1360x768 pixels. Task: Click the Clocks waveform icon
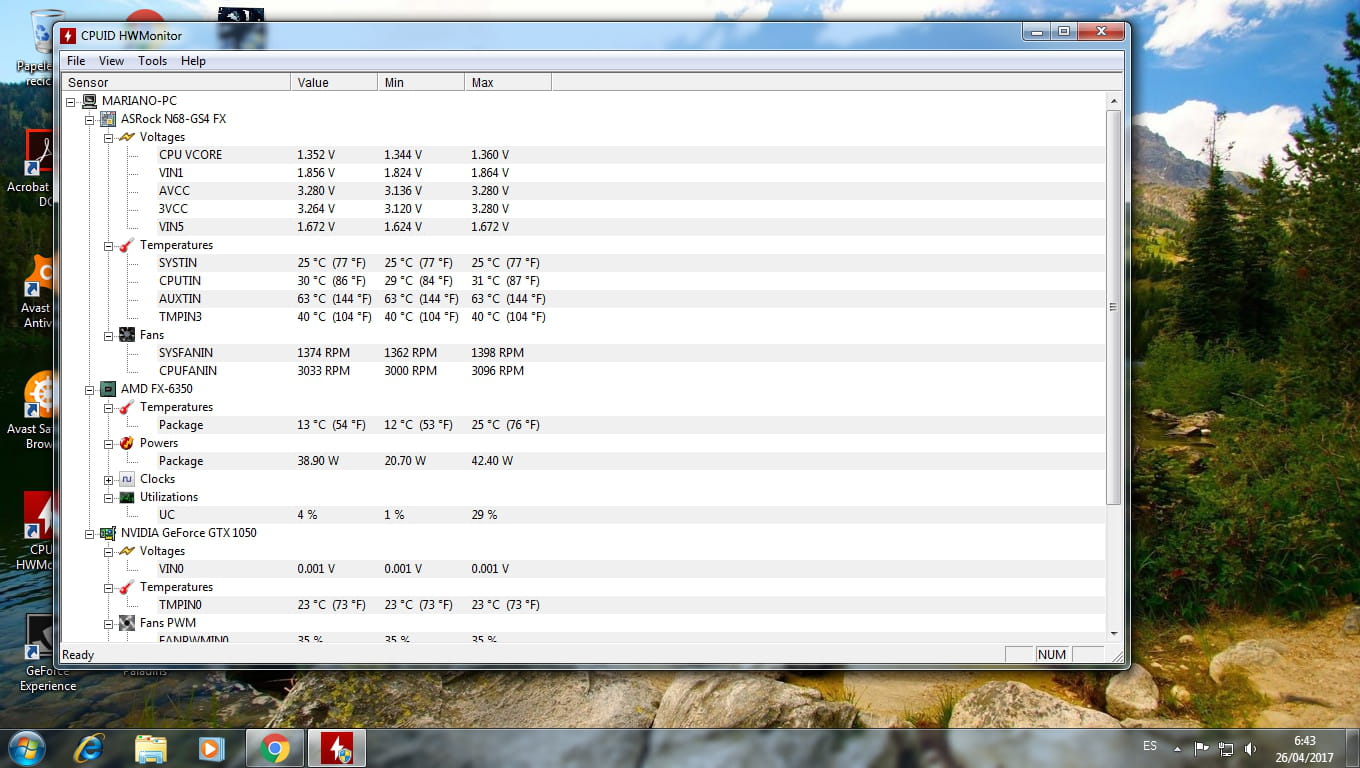(127, 479)
